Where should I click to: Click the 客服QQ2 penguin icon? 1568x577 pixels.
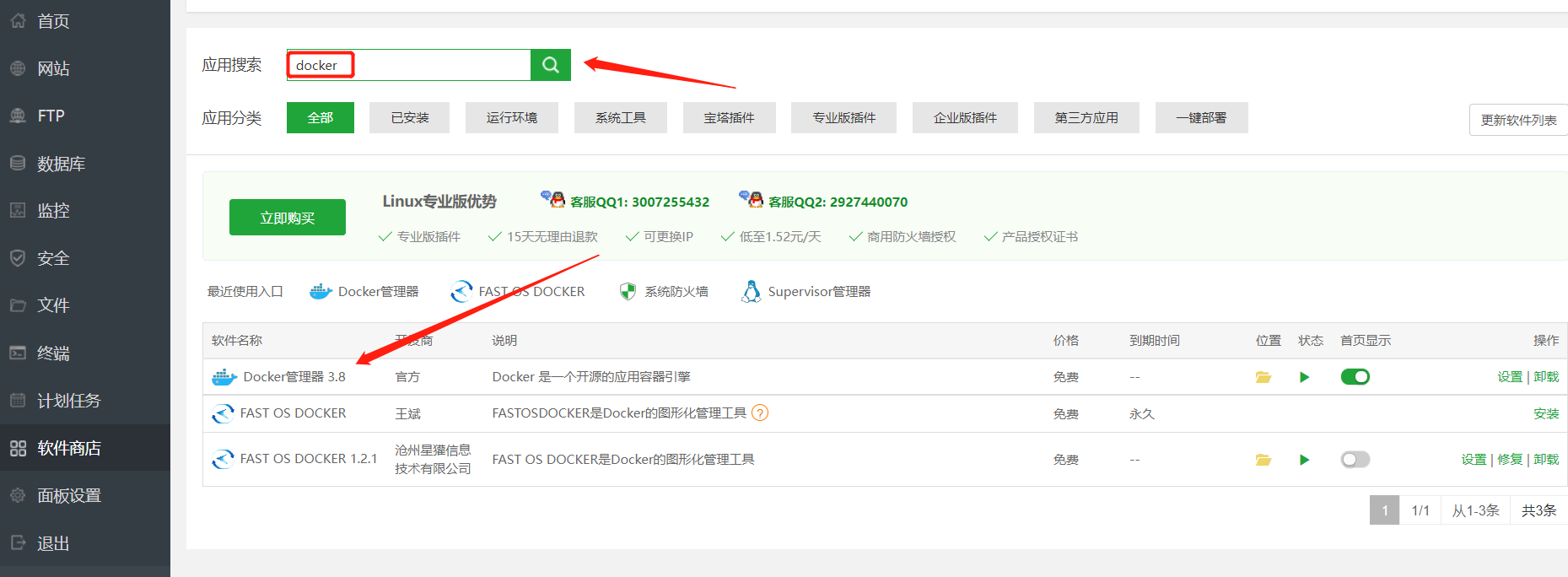coord(752,199)
